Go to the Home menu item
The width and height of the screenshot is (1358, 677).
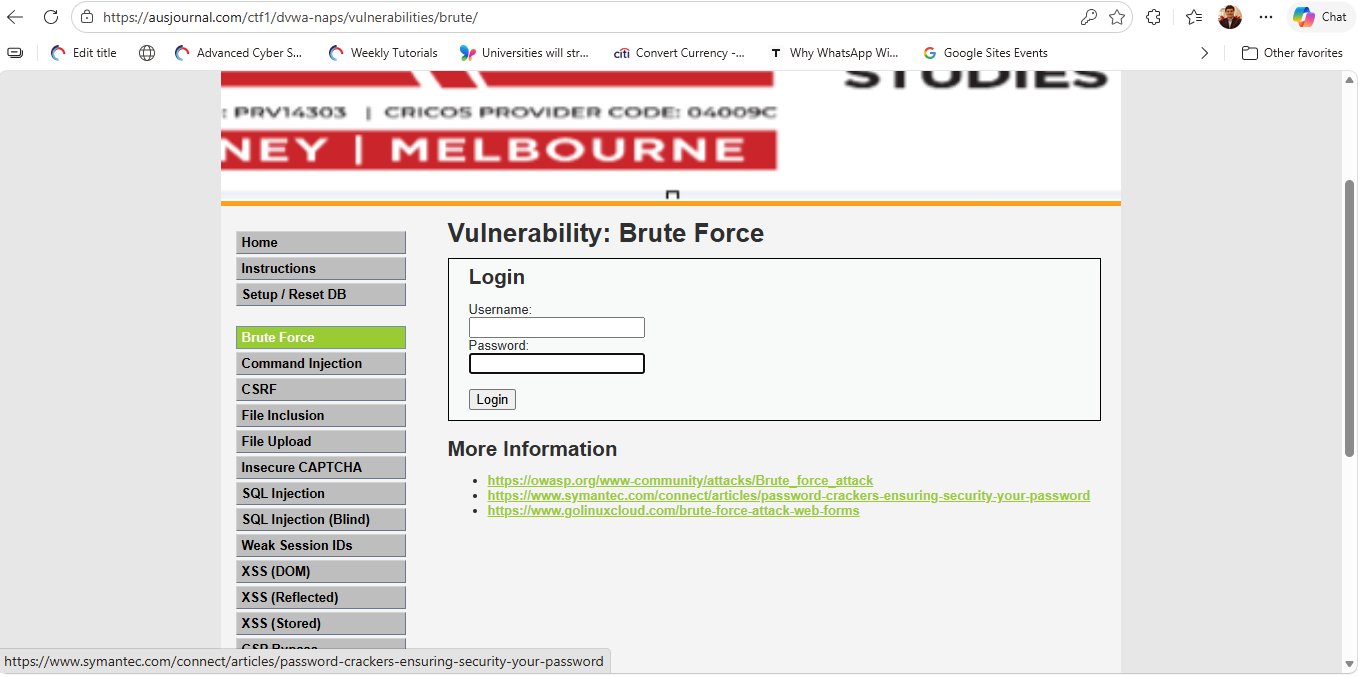(321, 243)
